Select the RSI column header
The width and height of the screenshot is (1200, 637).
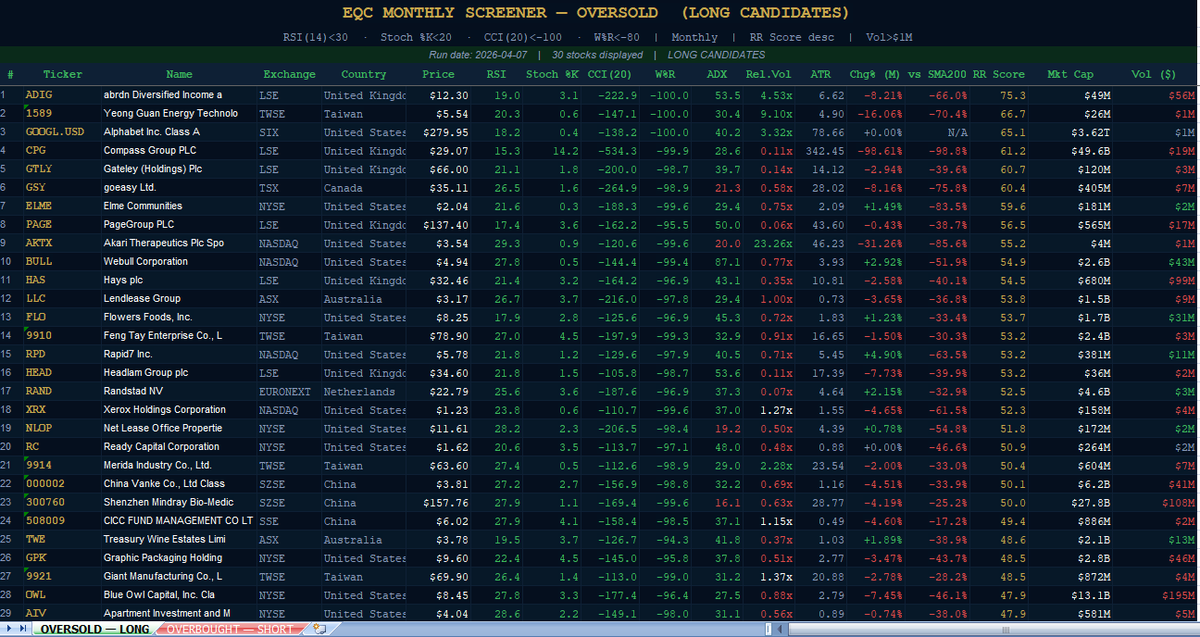pos(496,74)
